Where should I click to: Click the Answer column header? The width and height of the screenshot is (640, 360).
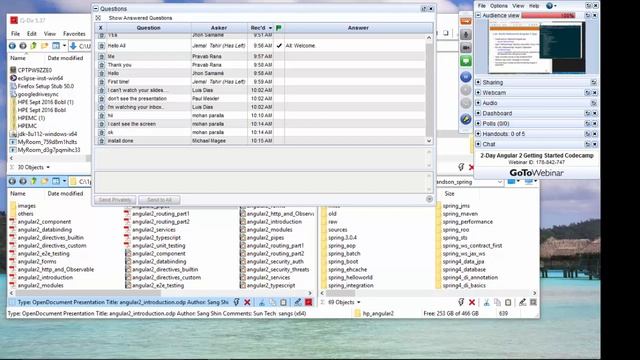(x=358, y=28)
